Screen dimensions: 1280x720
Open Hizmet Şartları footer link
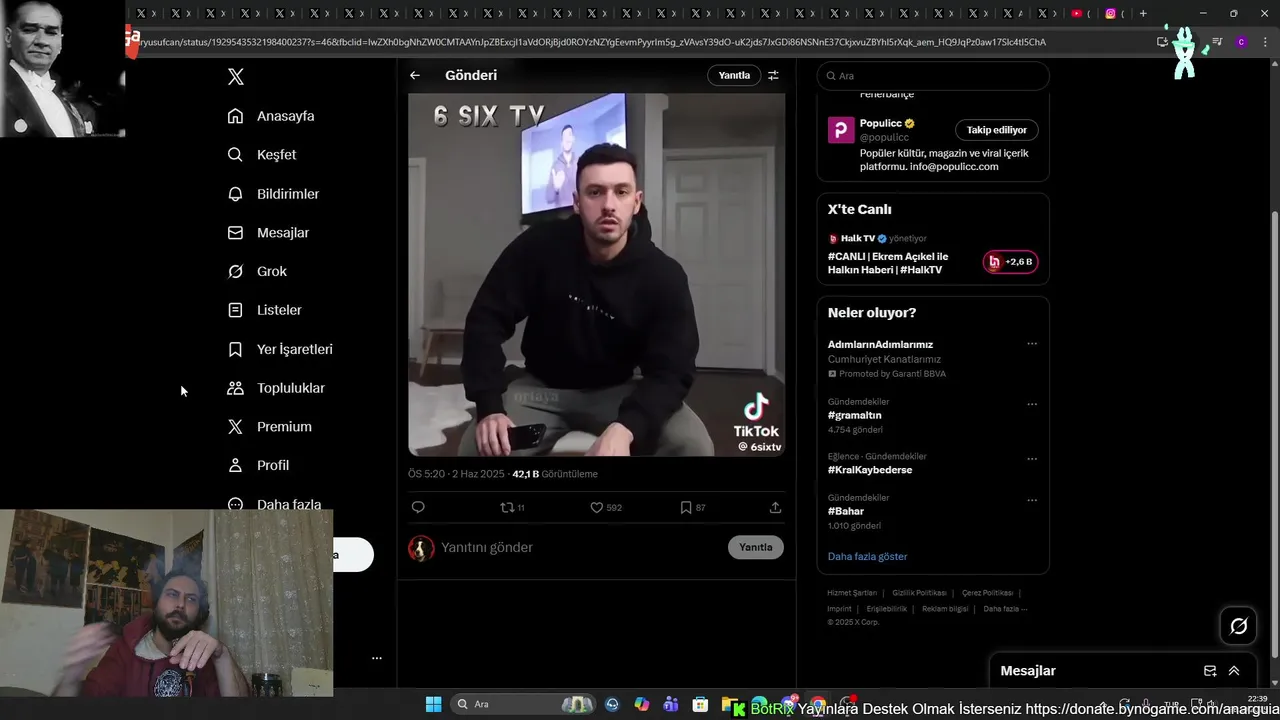point(852,593)
